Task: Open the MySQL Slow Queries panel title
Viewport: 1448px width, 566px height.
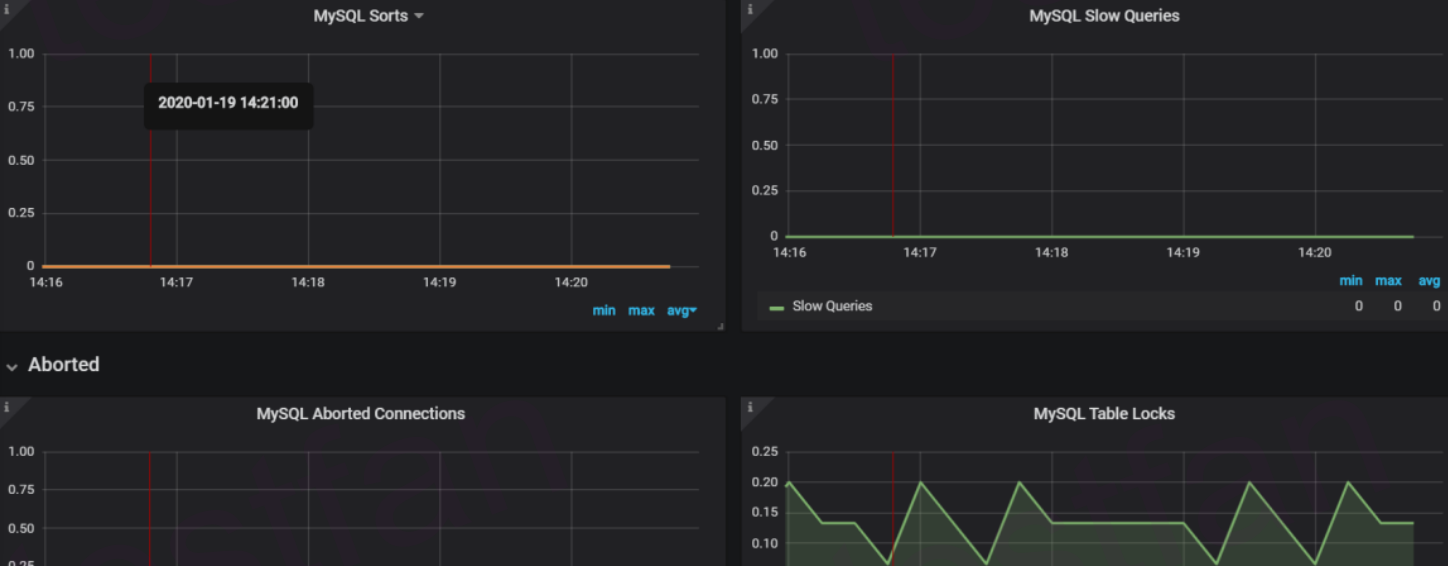Action: (x=1104, y=16)
